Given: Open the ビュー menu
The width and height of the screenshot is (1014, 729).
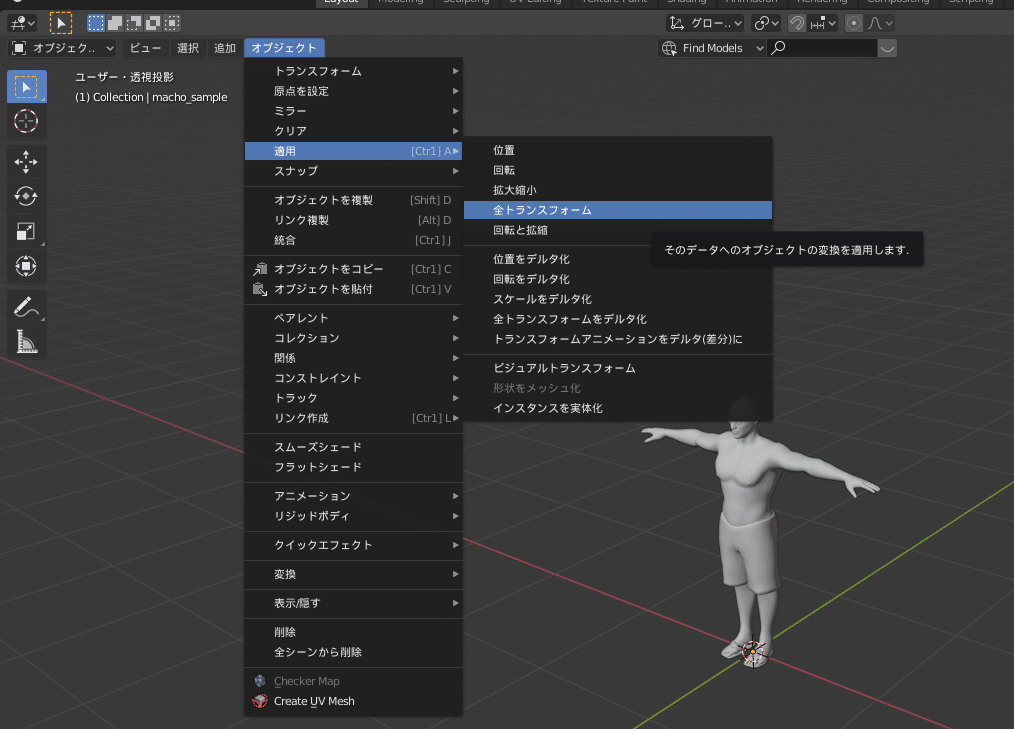Looking at the screenshot, I should pyautogui.click(x=145, y=46).
